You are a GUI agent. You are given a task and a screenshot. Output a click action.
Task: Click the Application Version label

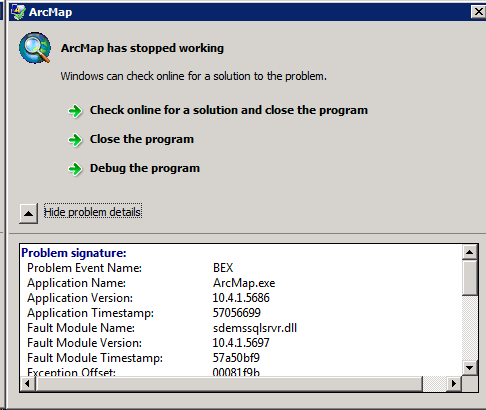tap(80, 298)
